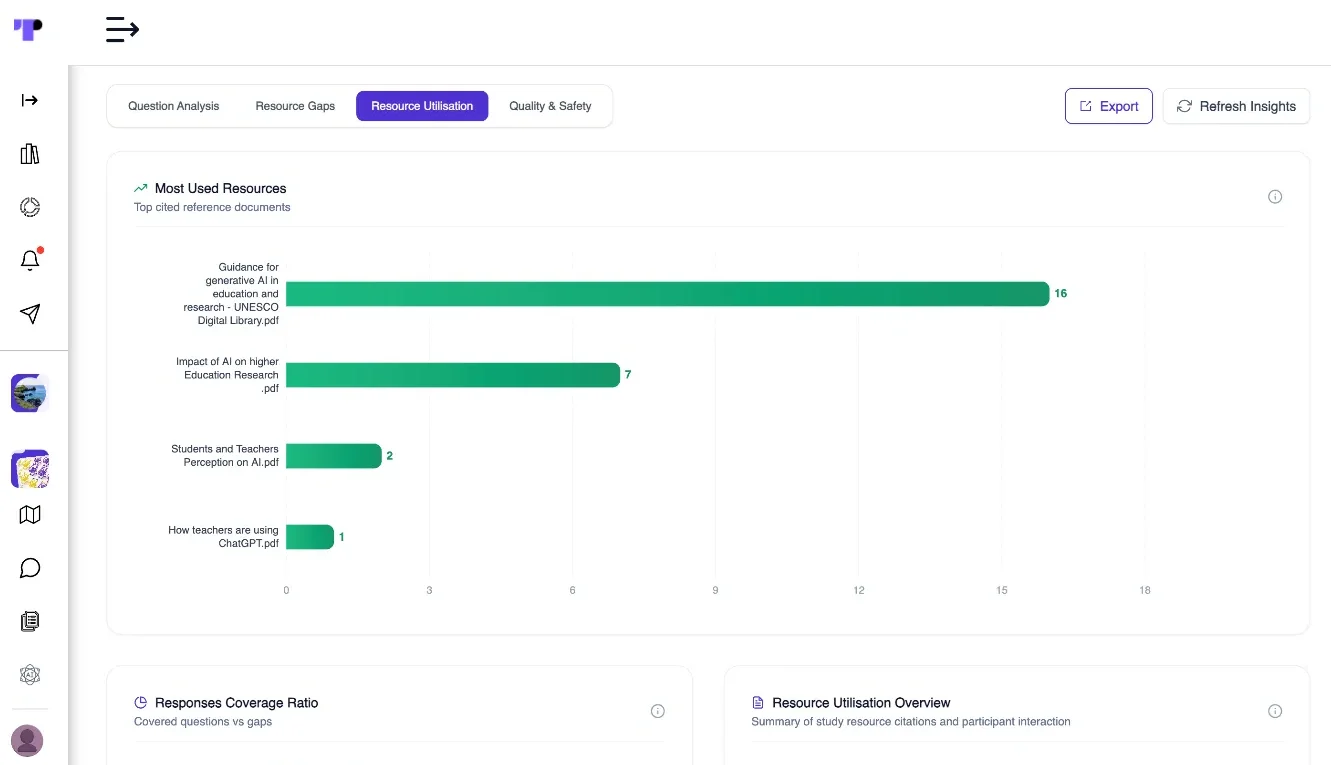Screen dimensions: 1331x765
Task: Open the map icon in sidebar
Action: (x=30, y=514)
